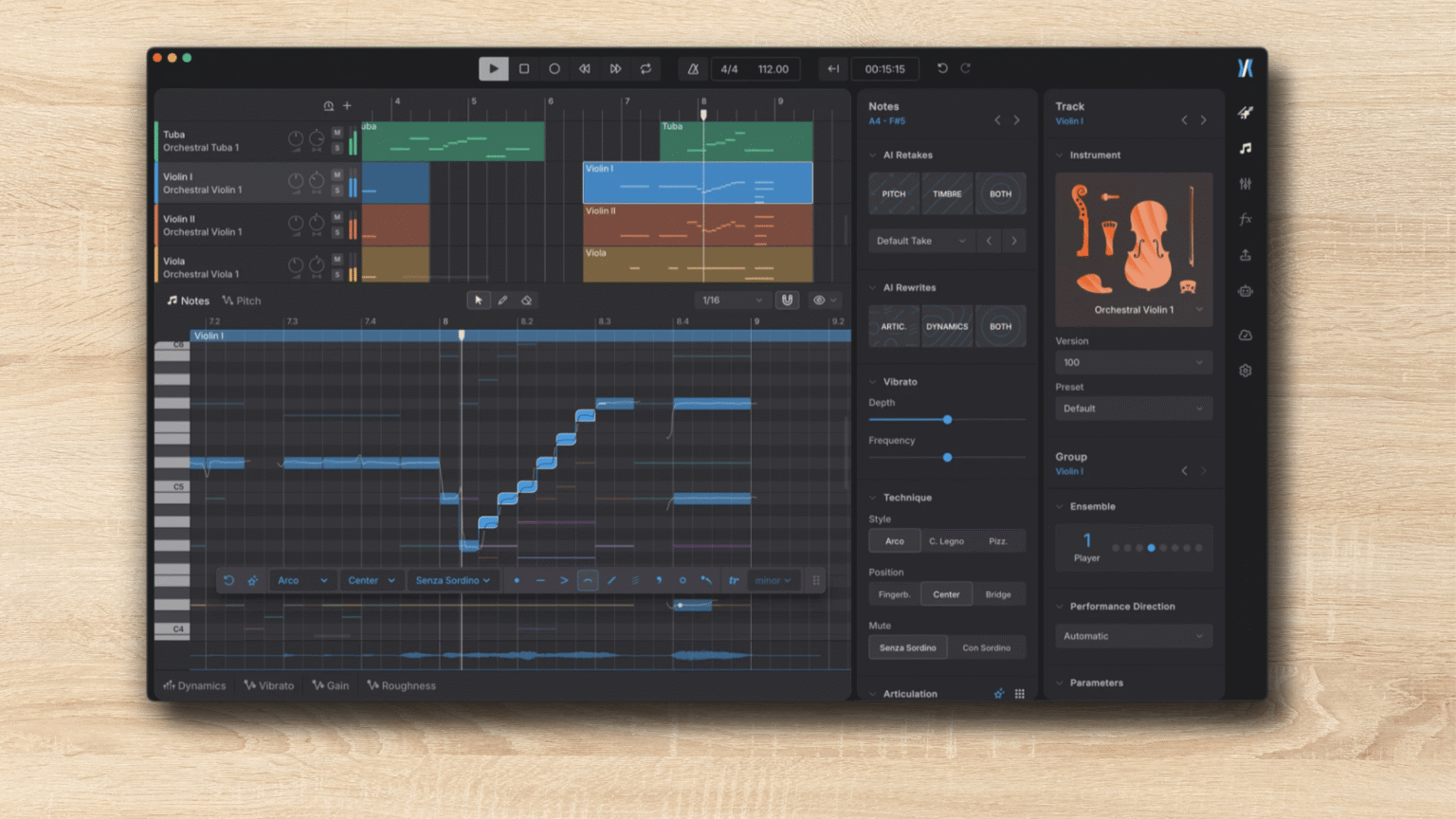Open the Vibrato tab at bottom

(x=269, y=685)
